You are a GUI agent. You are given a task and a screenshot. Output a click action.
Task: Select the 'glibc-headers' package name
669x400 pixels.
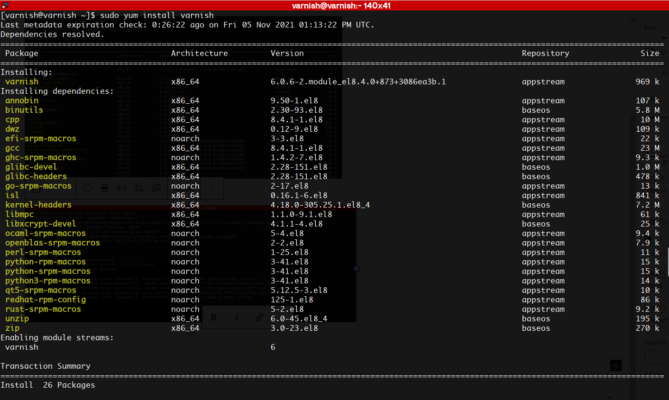36,176
